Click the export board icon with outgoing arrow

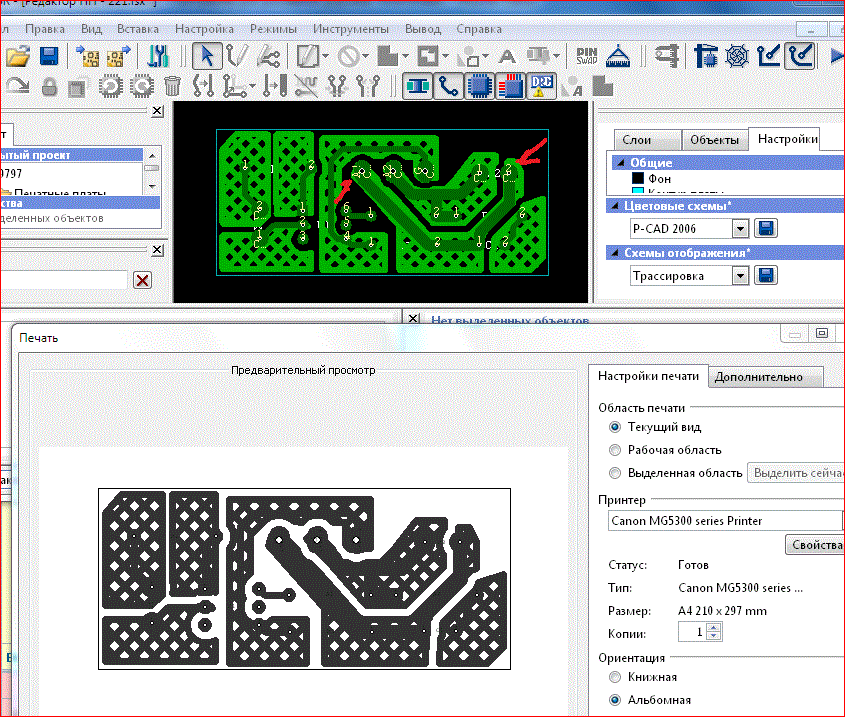[119, 56]
